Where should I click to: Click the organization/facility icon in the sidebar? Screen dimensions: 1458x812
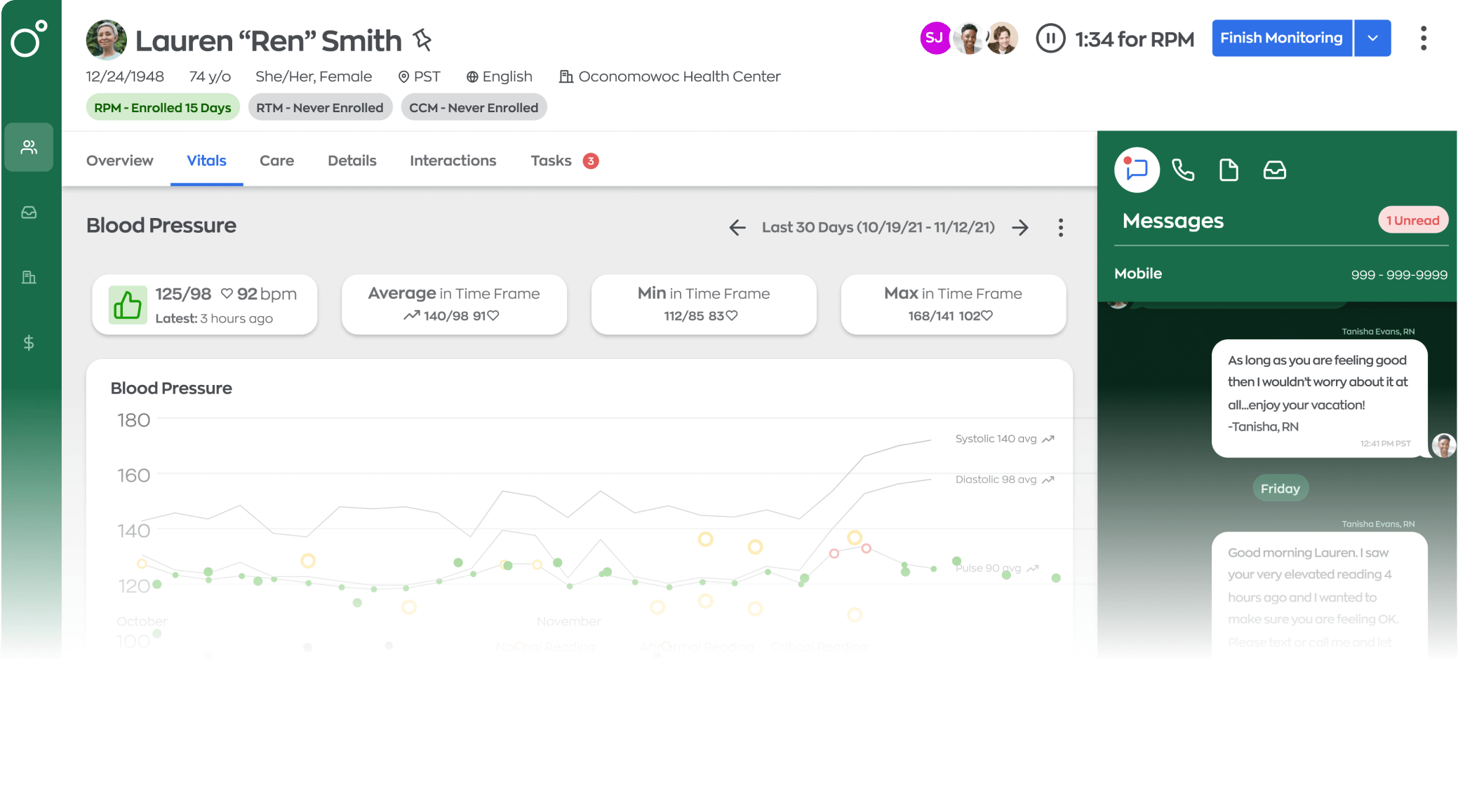29,277
